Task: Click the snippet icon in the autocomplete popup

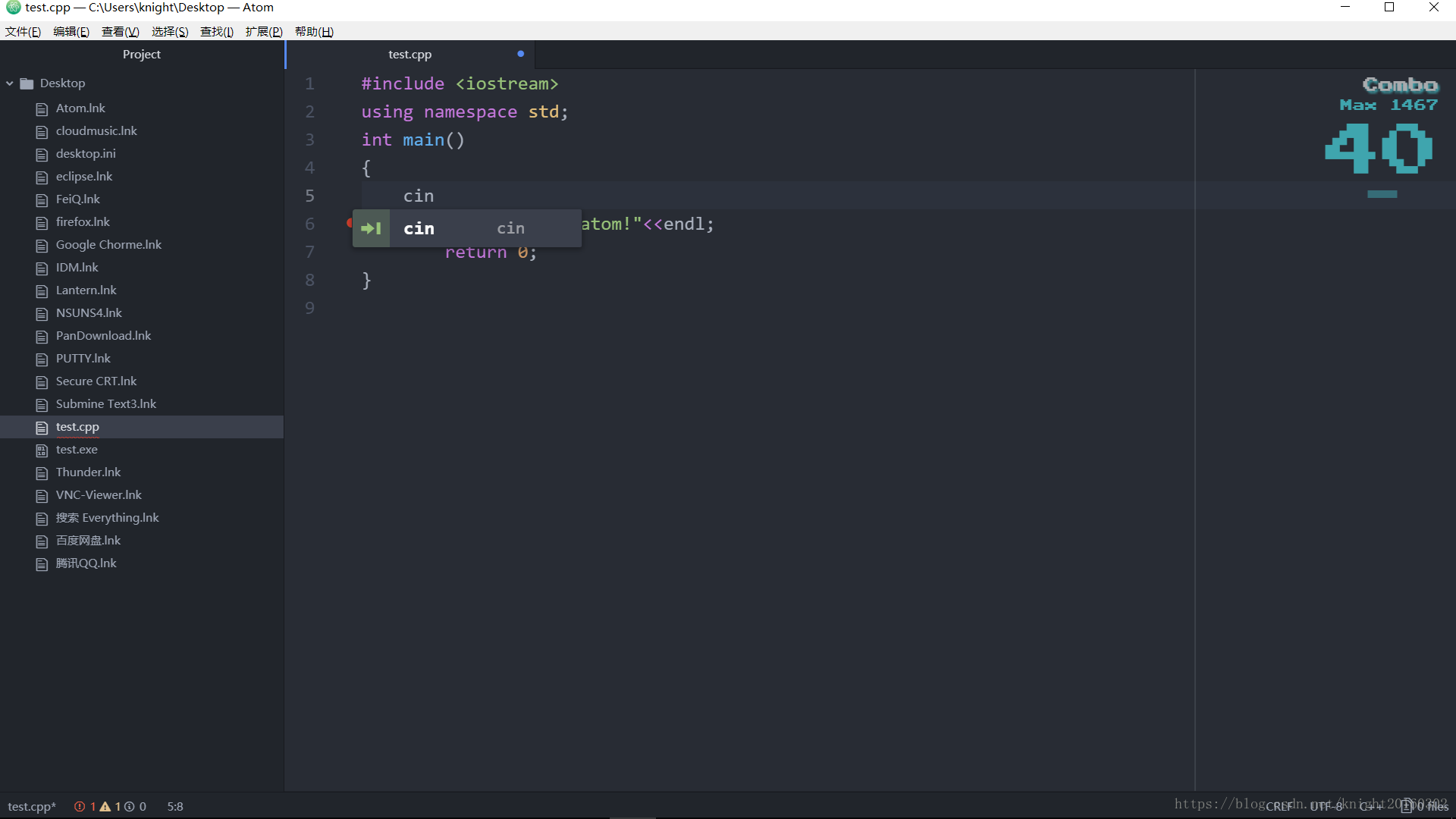Action: [x=371, y=228]
